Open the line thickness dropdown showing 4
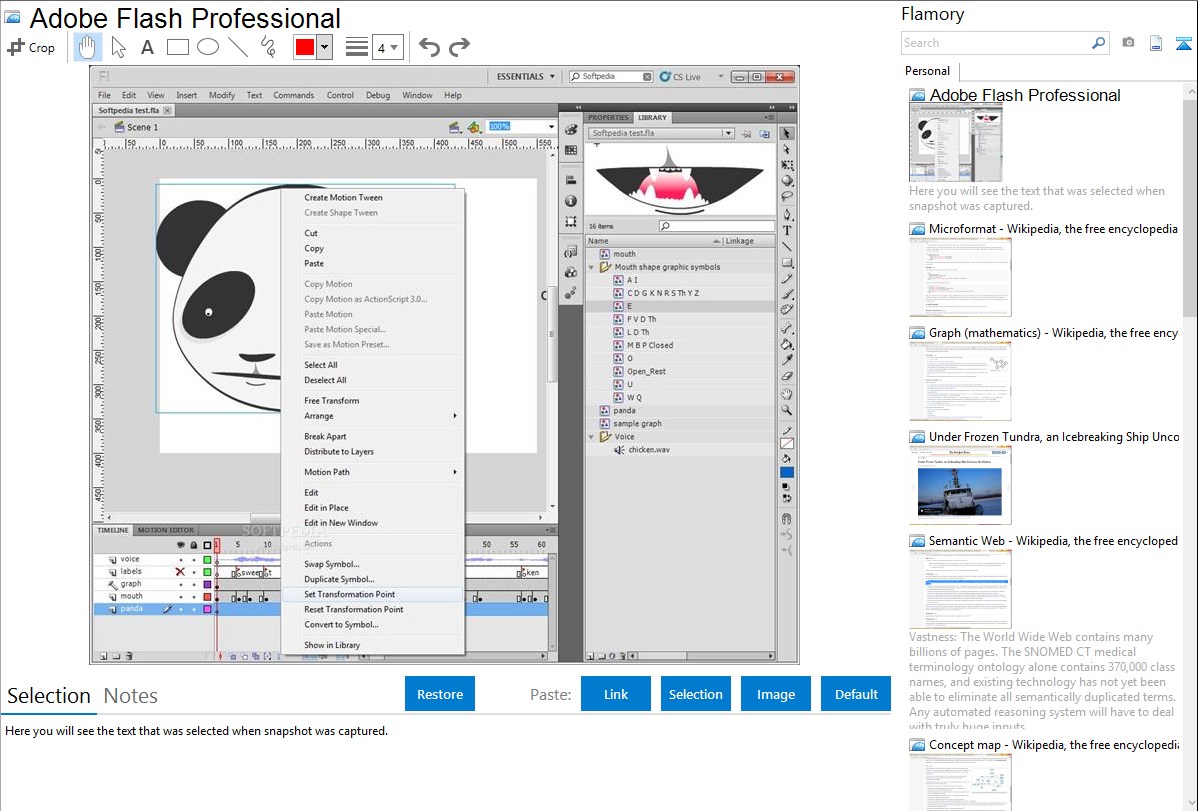 [387, 48]
